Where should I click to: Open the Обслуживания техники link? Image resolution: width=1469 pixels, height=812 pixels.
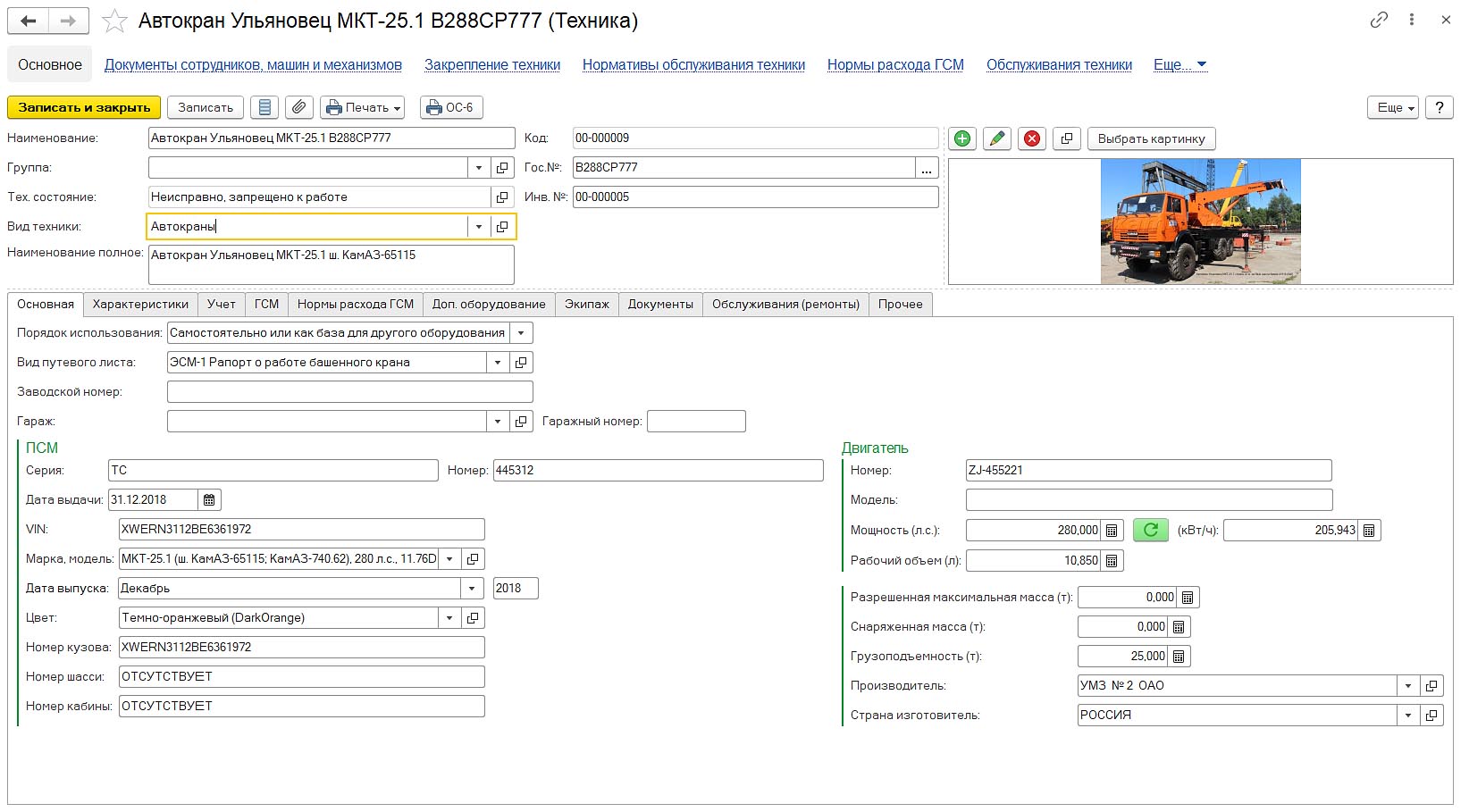click(x=1059, y=65)
